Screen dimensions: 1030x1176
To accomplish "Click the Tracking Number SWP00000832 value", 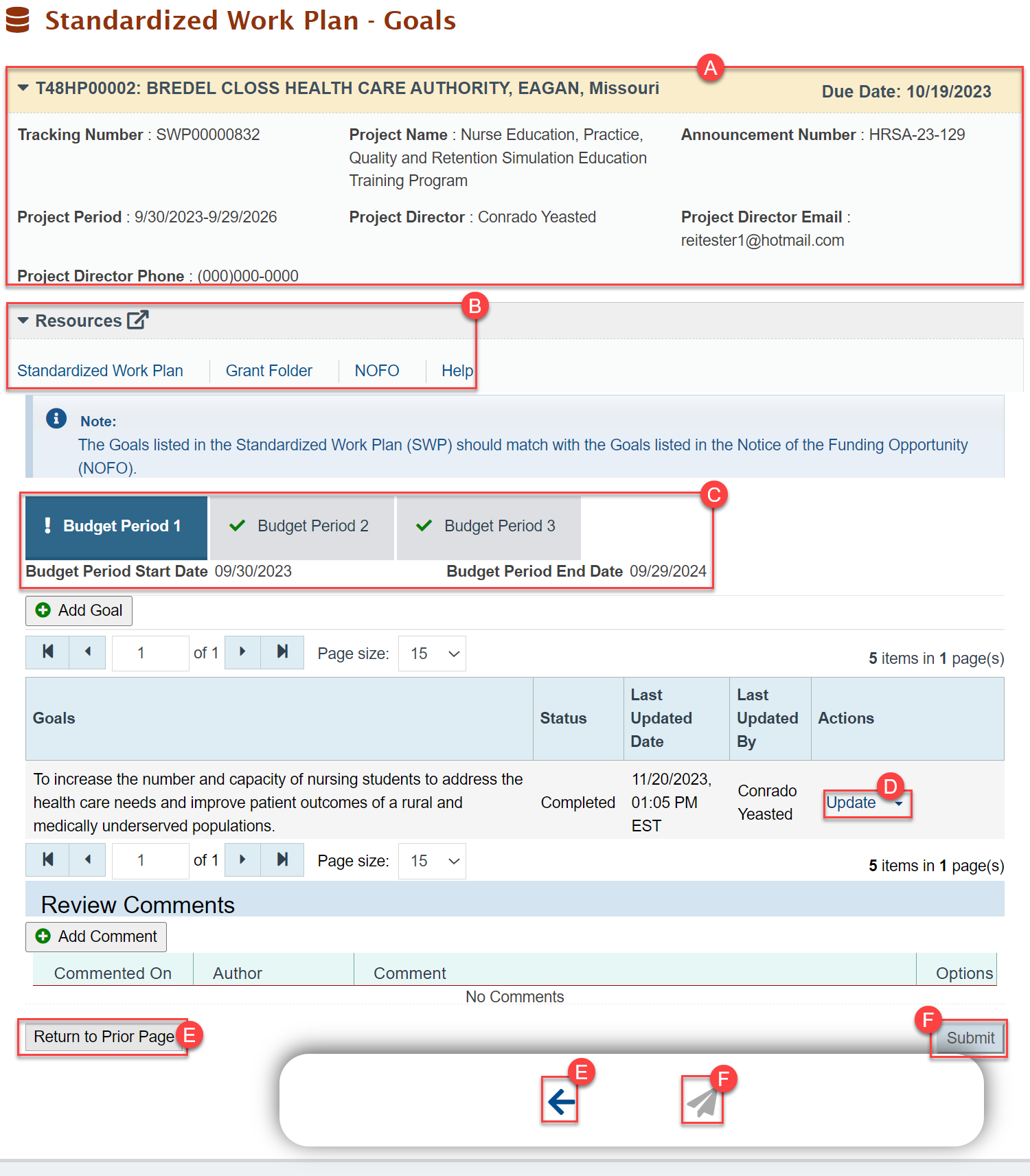I will coord(208,135).
